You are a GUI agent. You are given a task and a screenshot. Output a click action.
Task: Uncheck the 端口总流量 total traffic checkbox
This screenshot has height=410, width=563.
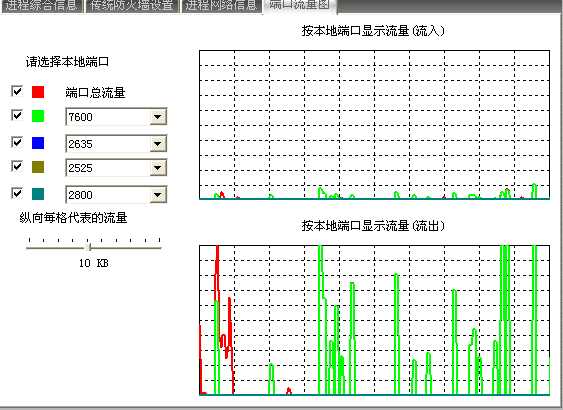(17, 91)
